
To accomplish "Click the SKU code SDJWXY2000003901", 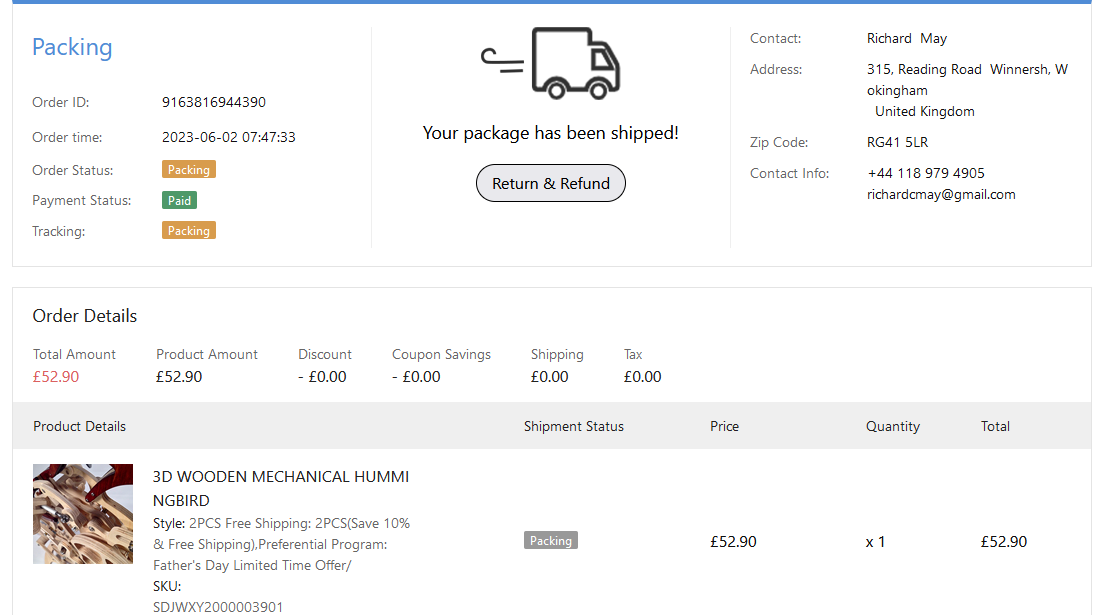I will [218, 607].
